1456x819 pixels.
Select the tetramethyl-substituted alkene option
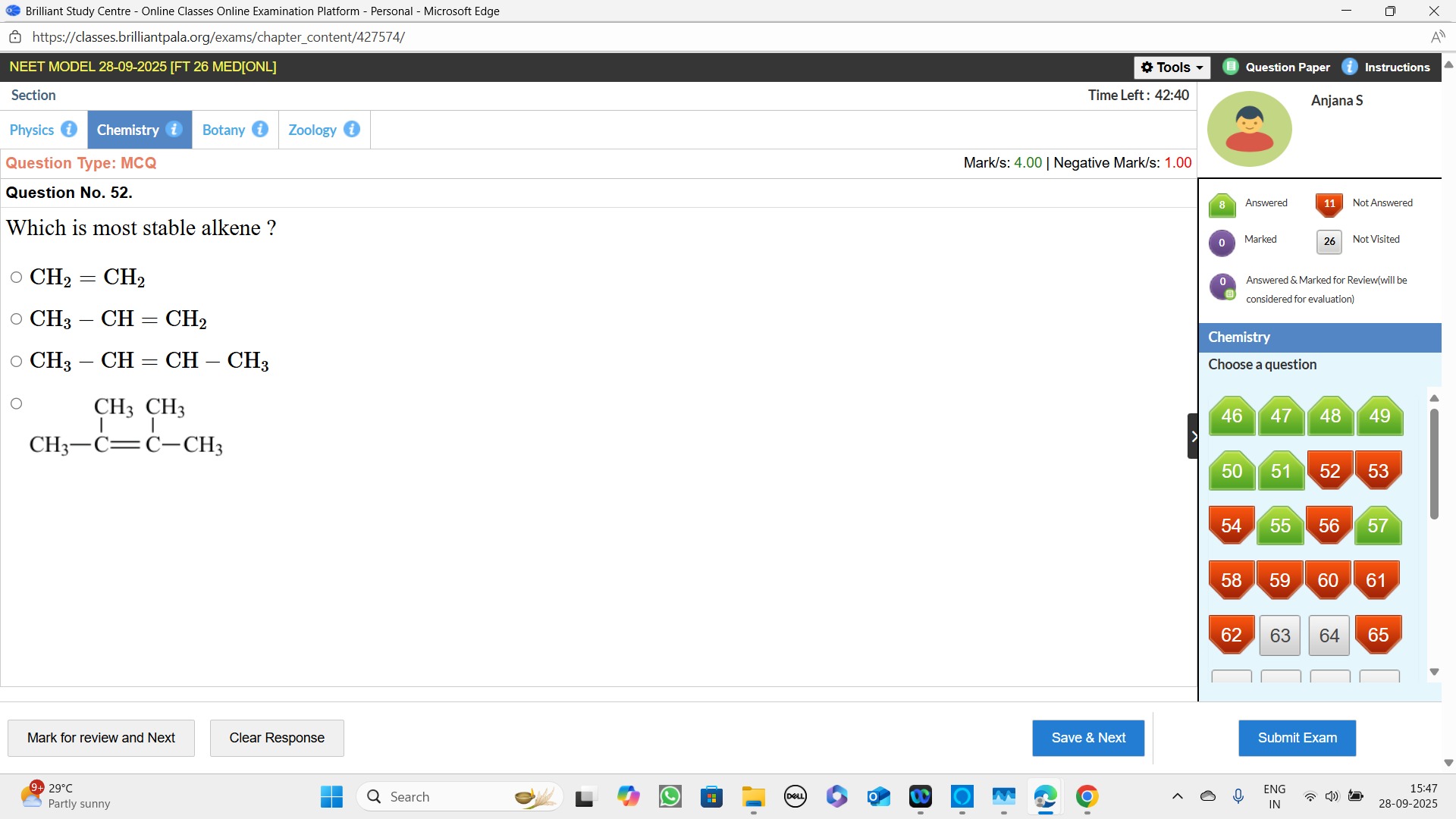(17, 403)
